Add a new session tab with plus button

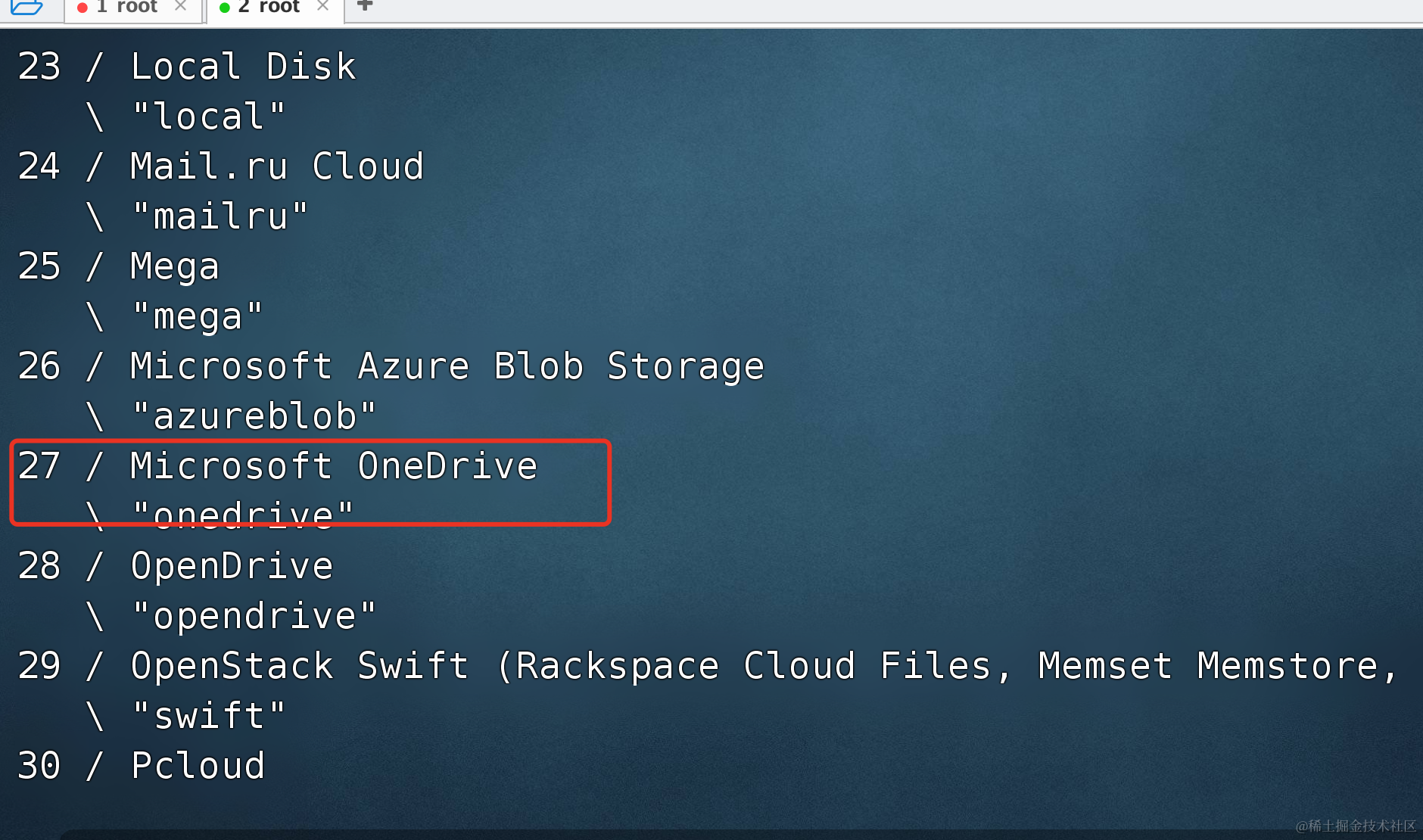tap(365, 5)
